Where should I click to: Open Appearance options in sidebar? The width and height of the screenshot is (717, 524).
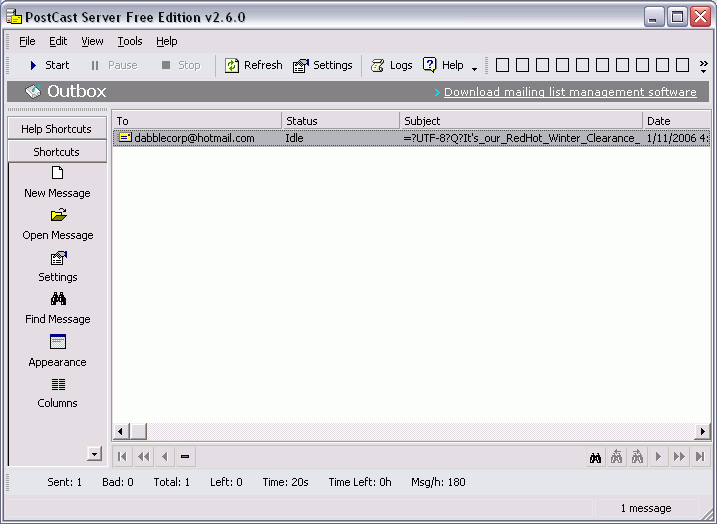click(58, 351)
